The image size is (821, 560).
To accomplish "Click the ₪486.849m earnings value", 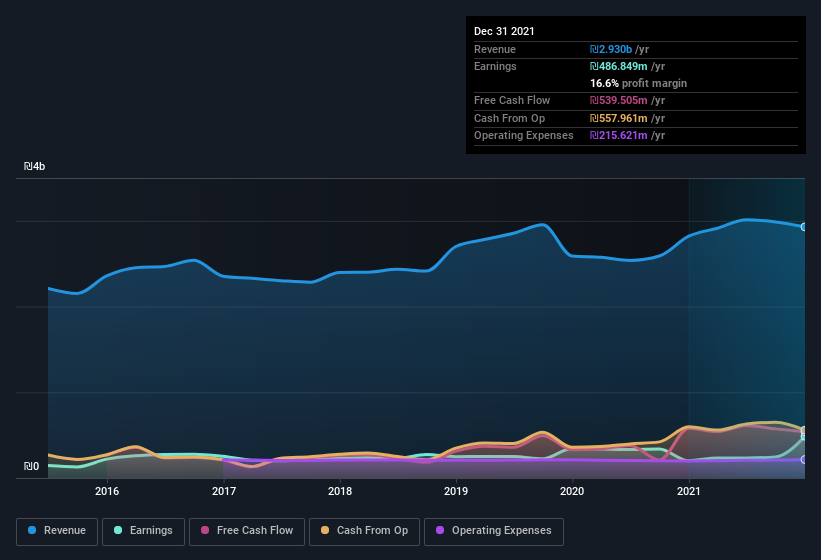I will point(618,66).
